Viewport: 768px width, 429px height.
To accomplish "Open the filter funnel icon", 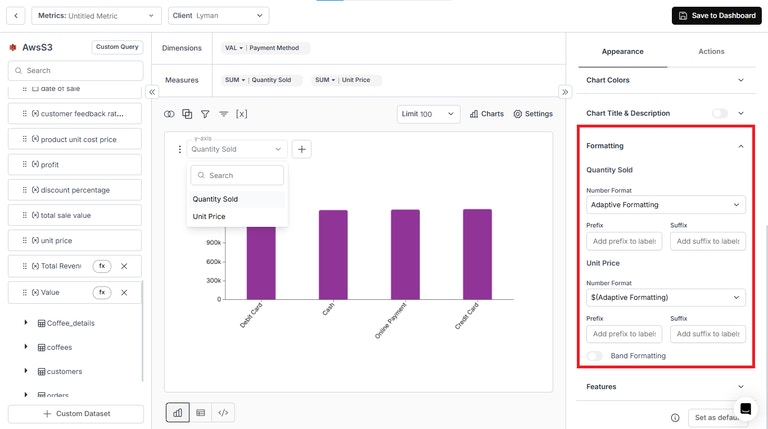I will tap(205, 114).
